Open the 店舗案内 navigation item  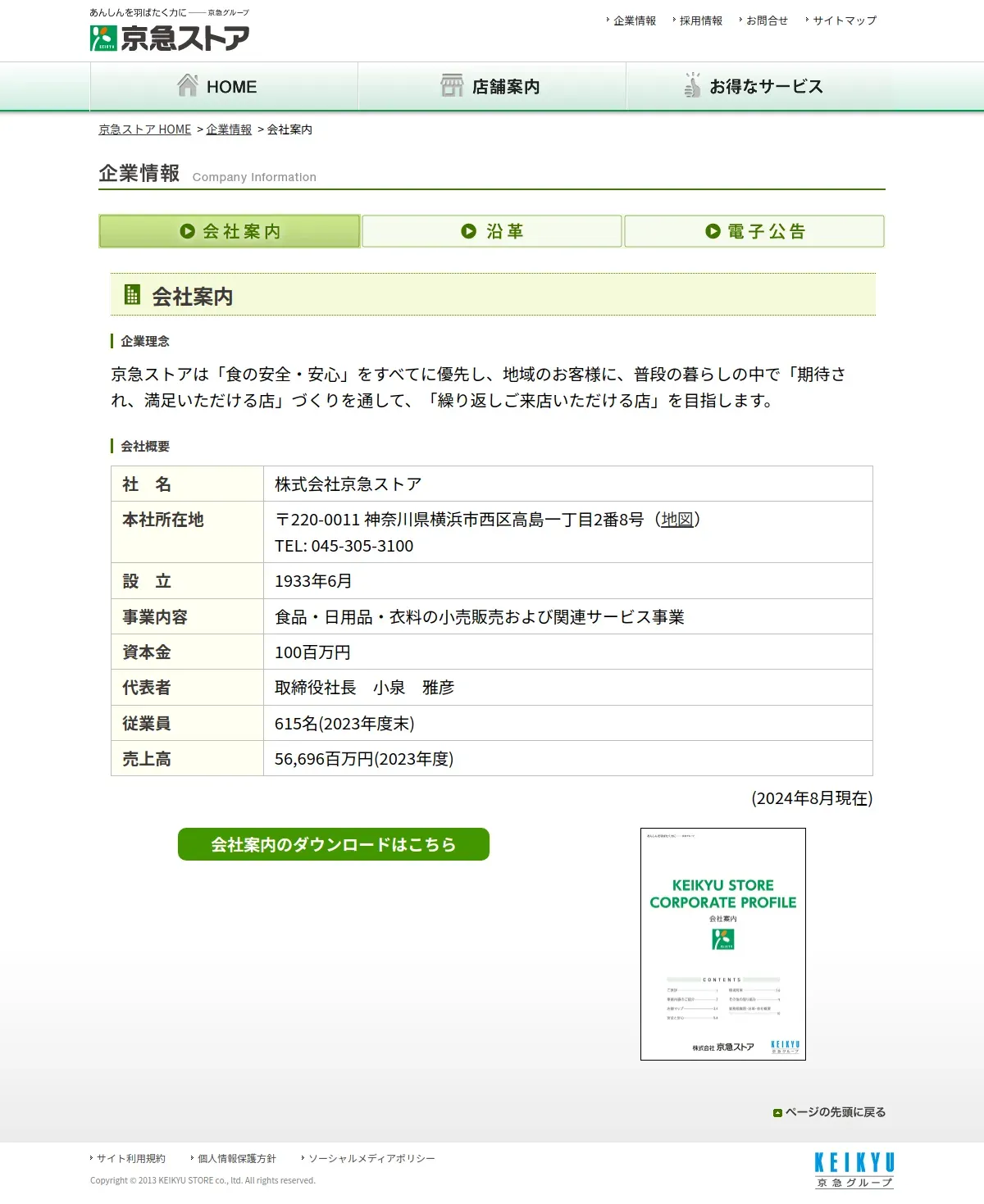[492, 86]
